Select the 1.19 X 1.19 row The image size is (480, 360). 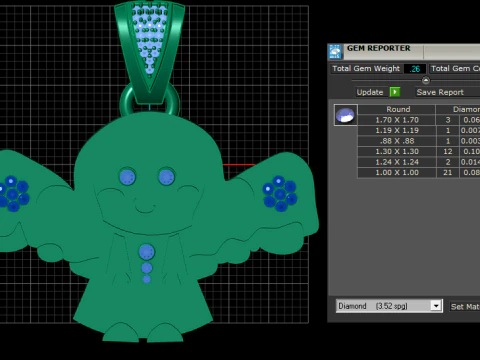tap(419, 130)
